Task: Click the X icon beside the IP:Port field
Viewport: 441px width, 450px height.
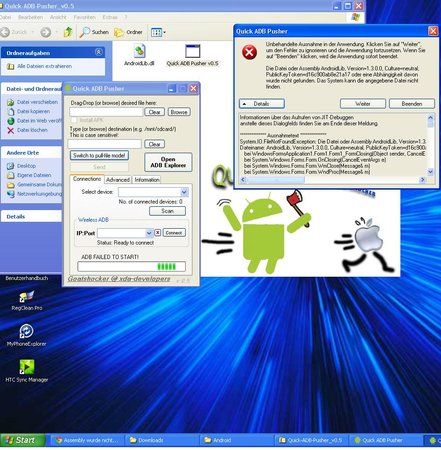Action: click(x=158, y=232)
